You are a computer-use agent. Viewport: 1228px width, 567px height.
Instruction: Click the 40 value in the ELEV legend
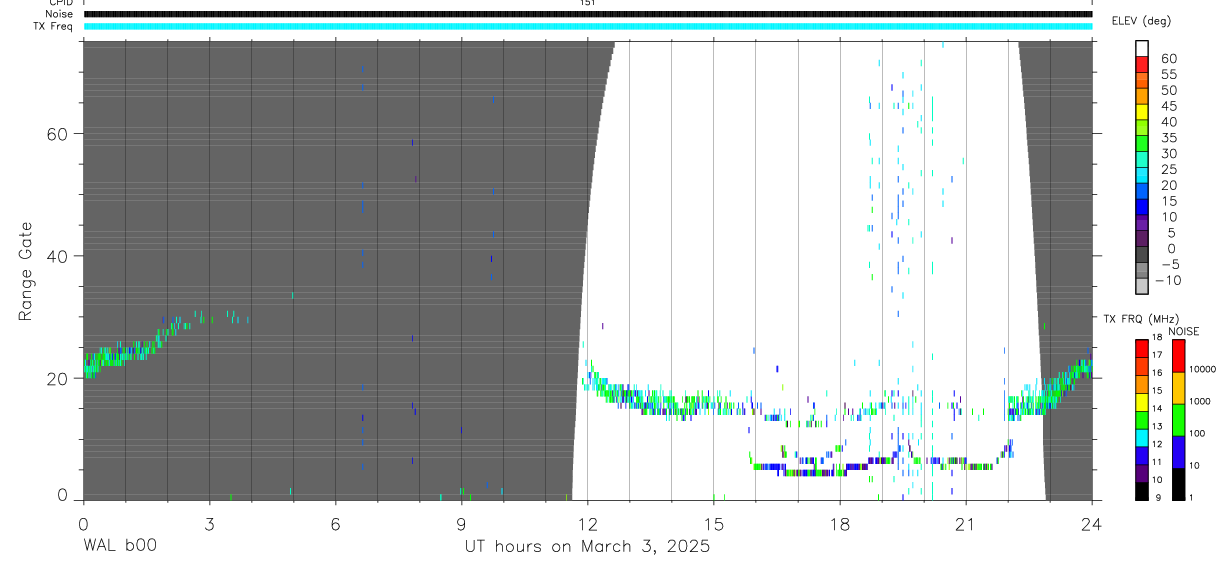coord(1167,122)
